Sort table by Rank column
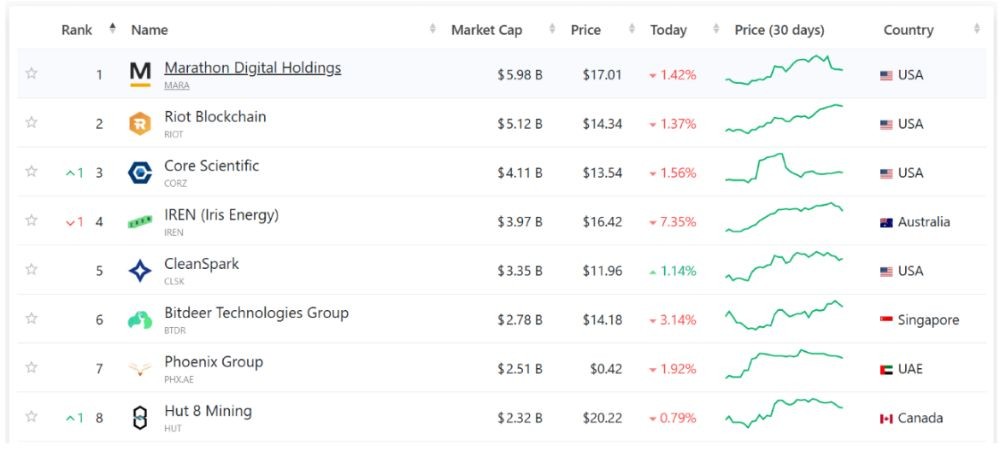 [77, 30]
